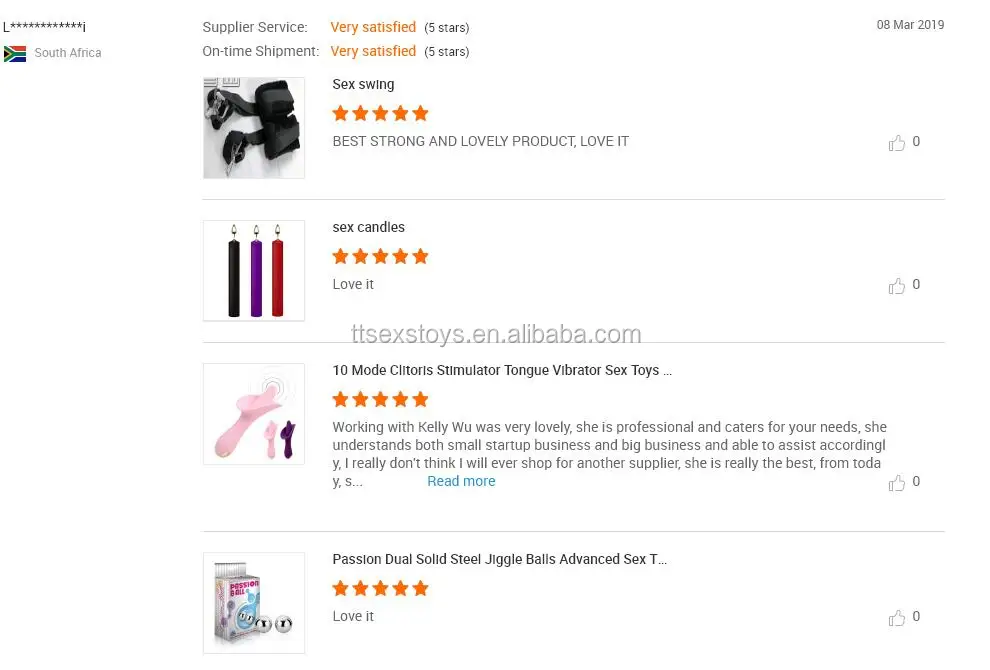Open the sex candles product title

click(368, 227)
